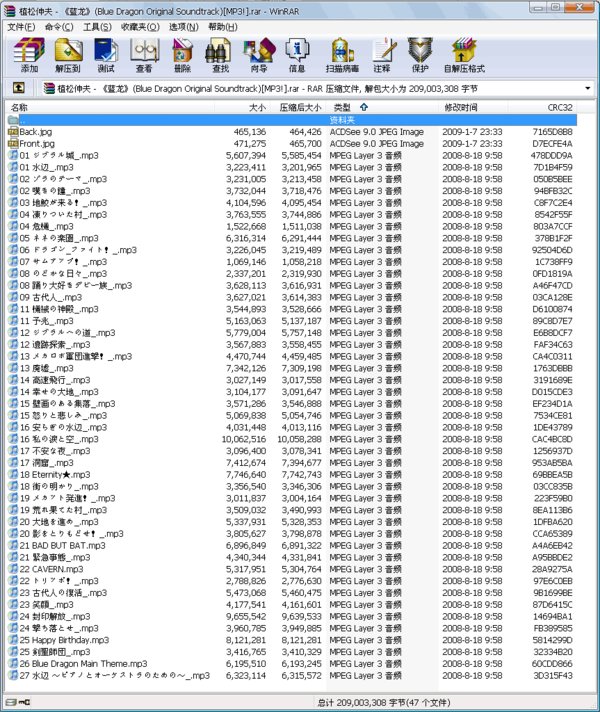The image size is (600, 712).
Task: Open the 收藏夹(O) favorites menu
Action: point(140,27)
